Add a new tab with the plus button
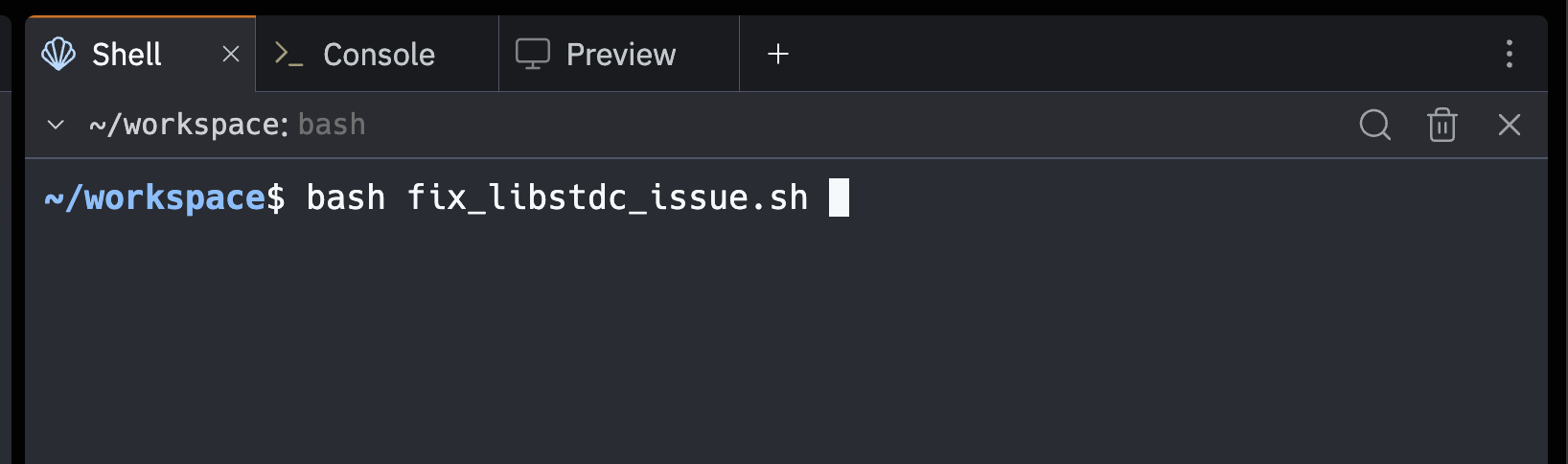 point(778,55)
